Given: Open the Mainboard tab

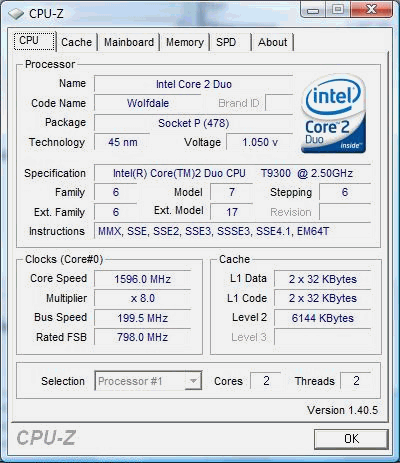Looking at the screenshot, I should [x=129, y=42].
